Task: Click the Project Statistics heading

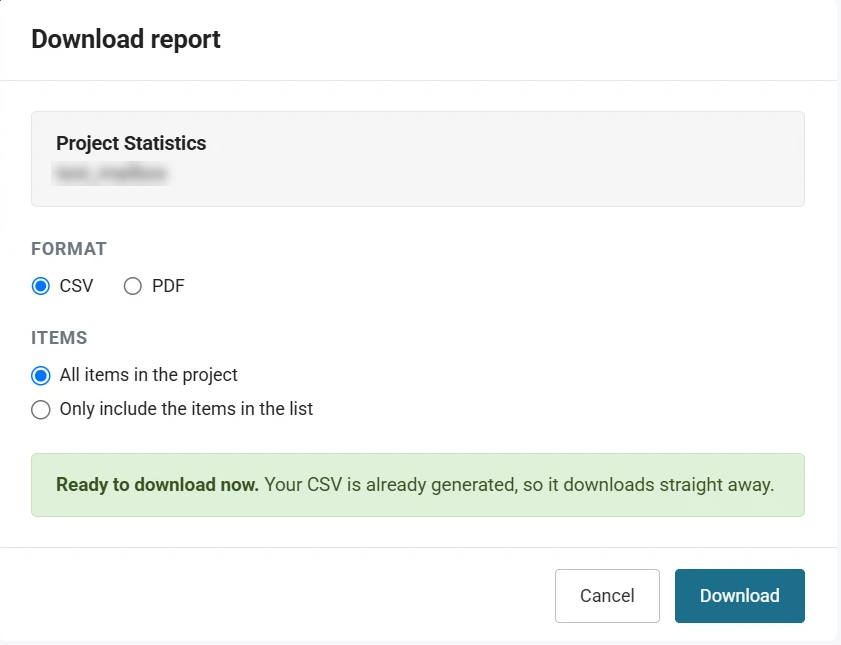Action: click(131, 143)
